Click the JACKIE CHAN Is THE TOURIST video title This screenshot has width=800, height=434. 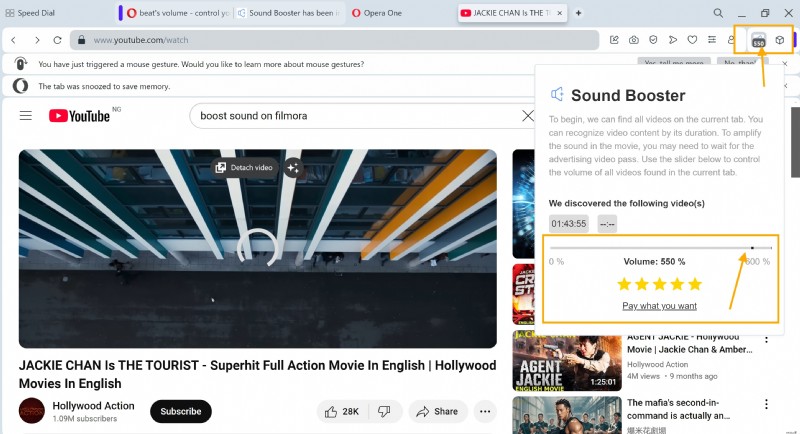click(258, 374)
